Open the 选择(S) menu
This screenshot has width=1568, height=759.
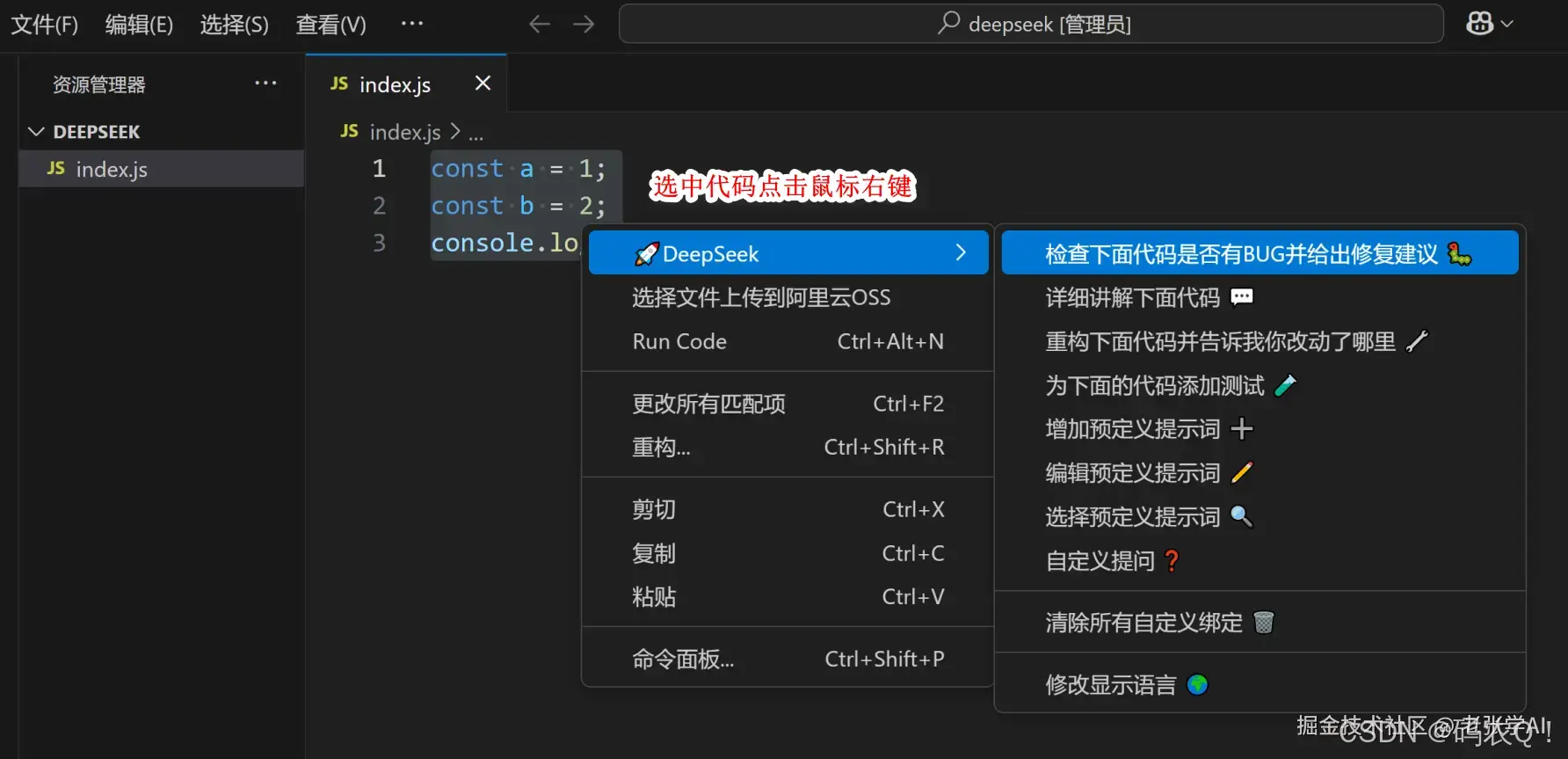pos(234,25)
